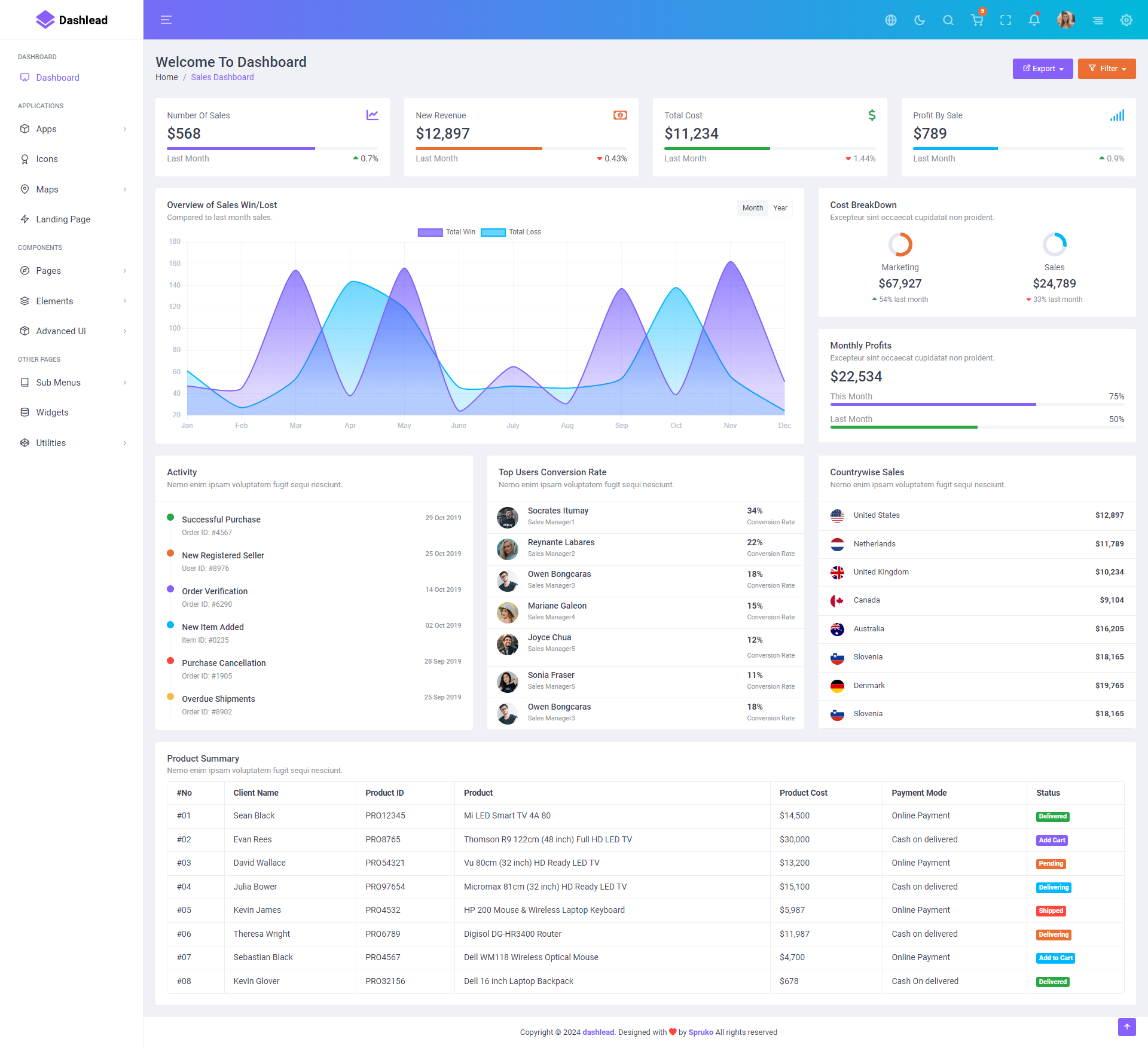Open the language globe icon

click(x=891, y=20)
